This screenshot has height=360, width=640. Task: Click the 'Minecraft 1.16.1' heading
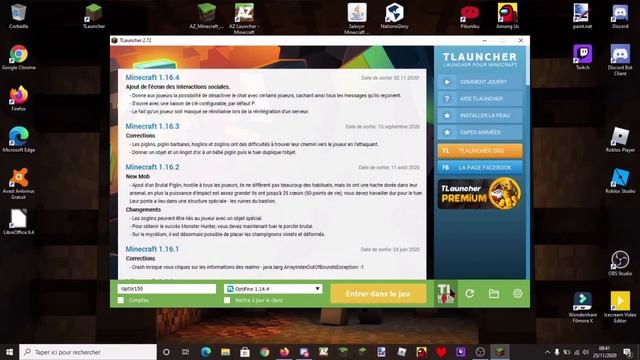[152, 249]
